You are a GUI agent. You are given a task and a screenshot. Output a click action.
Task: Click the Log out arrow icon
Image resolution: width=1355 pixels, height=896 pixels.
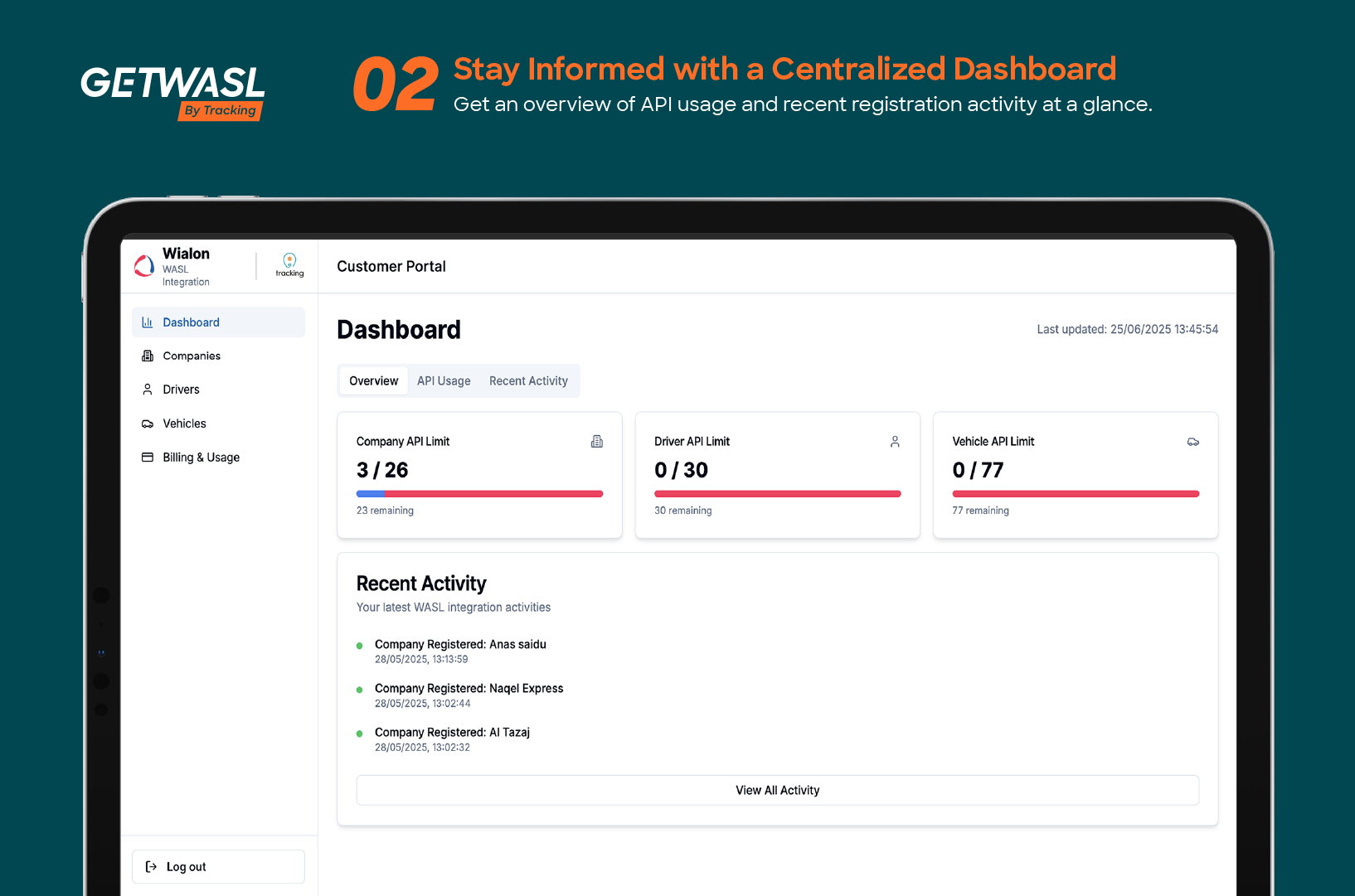151,867
